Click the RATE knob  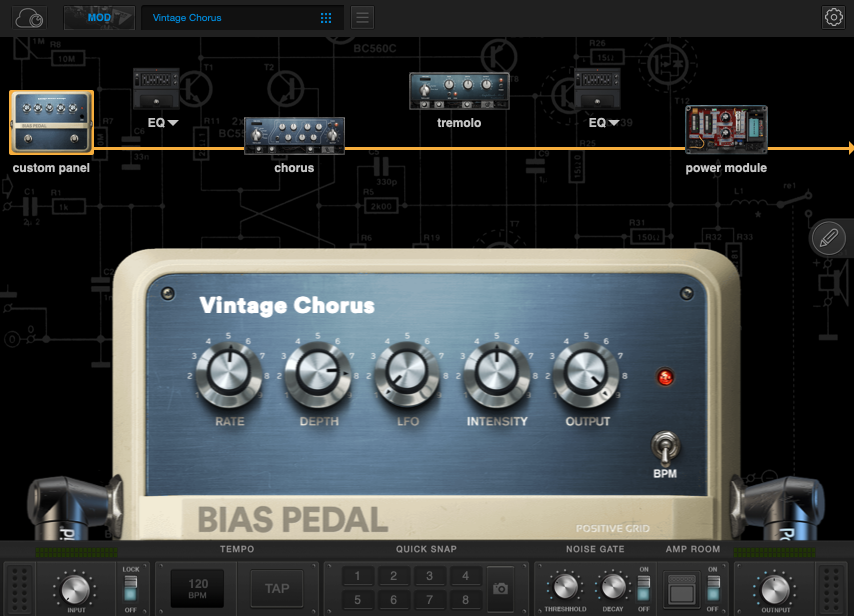[229, 373]
